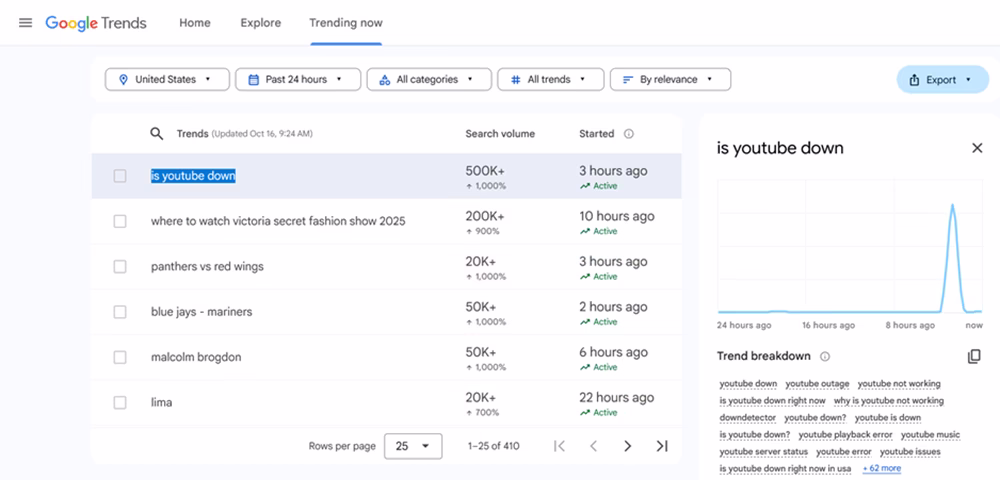Select the 'youtube outage' related query chip
Image resolution: width=1000 pixels, height=480 pixels.
[817, 384]
